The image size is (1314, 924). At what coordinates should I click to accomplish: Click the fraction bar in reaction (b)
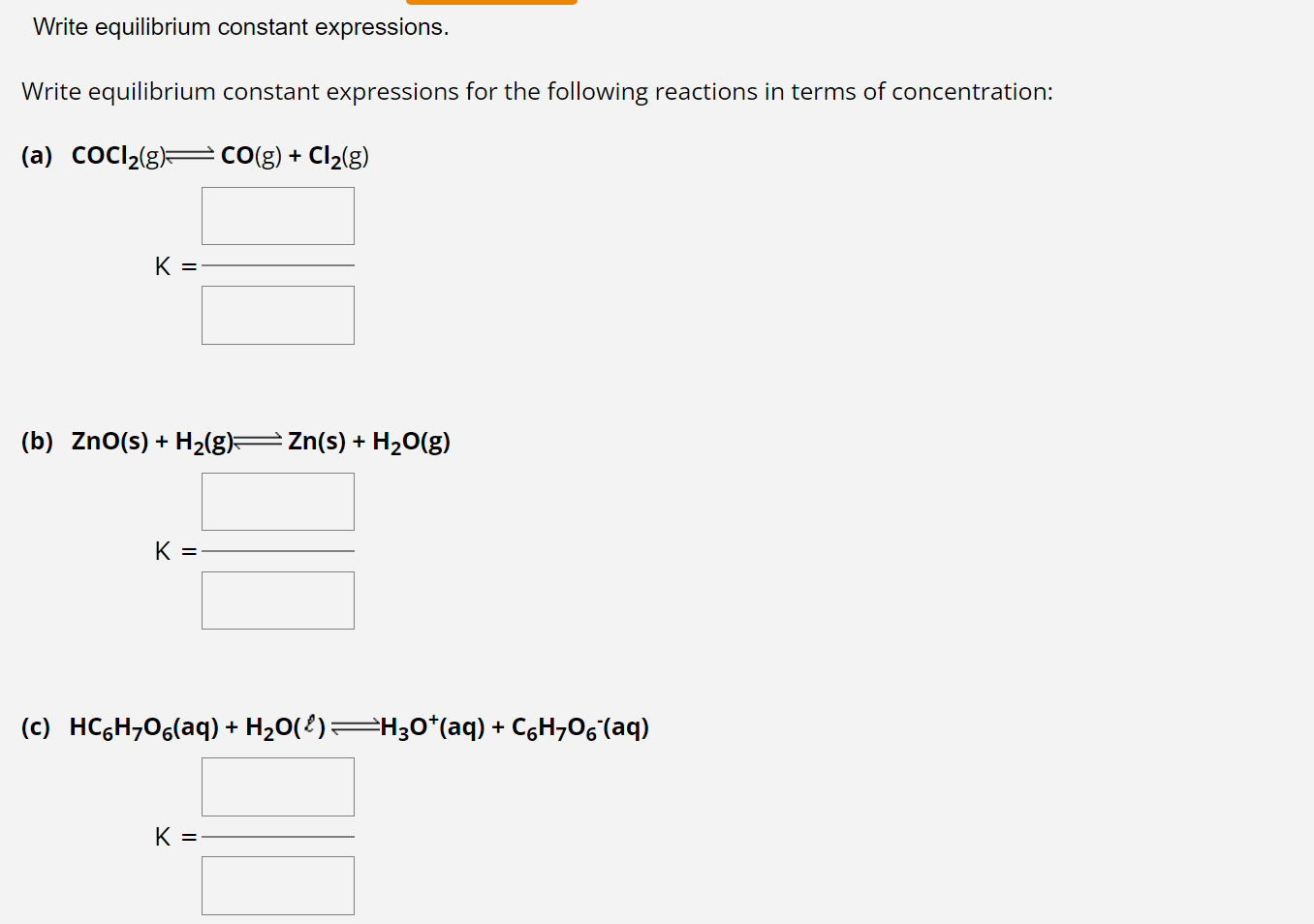point(277,550)
